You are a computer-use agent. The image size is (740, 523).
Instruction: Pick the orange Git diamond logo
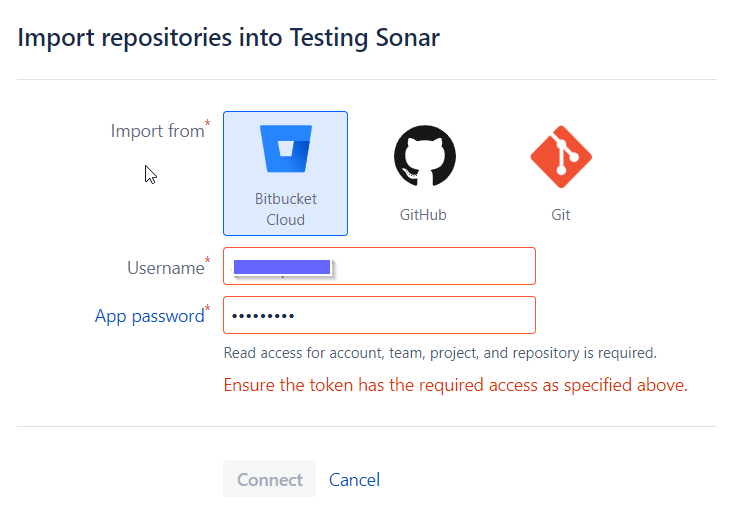[561, 157]
